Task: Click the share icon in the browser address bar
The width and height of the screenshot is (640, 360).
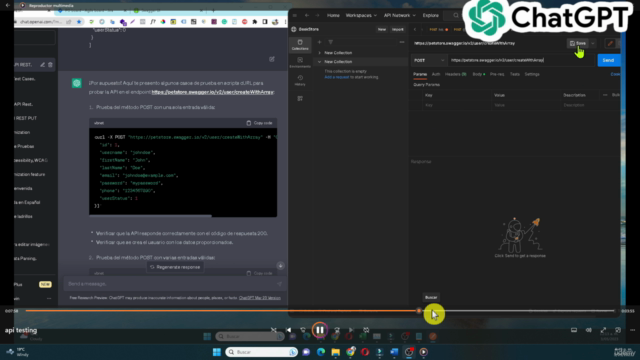Action: point(69,22)
